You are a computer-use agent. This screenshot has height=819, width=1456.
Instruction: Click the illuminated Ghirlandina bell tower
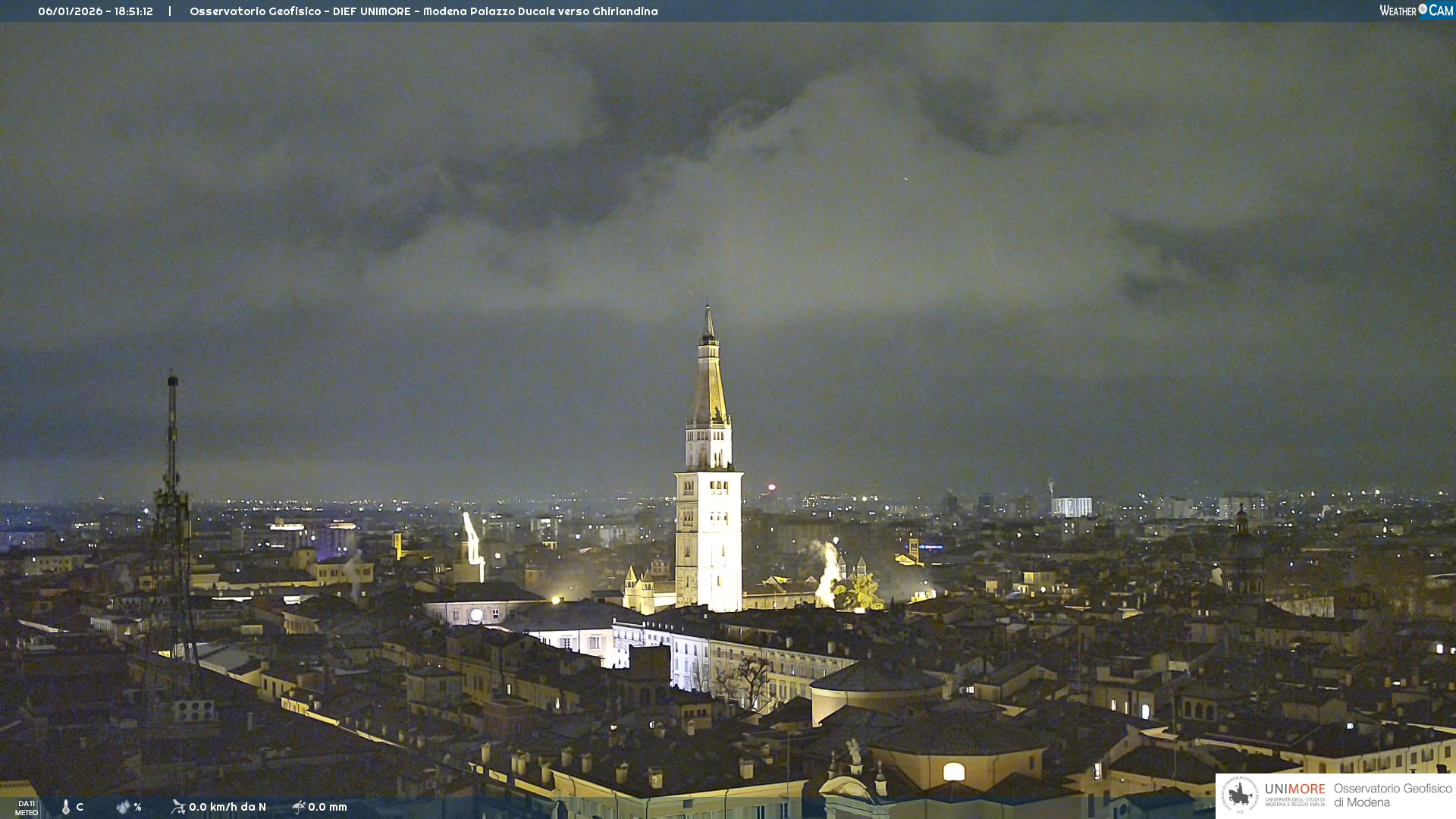(708, 516)
